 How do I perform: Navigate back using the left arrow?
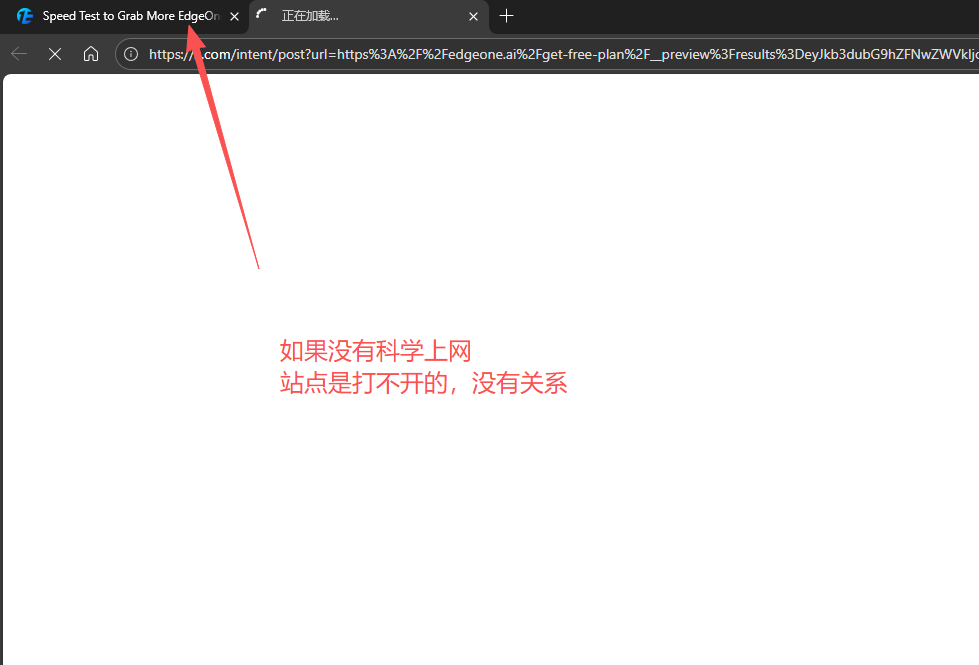click(x=18, y=54)
